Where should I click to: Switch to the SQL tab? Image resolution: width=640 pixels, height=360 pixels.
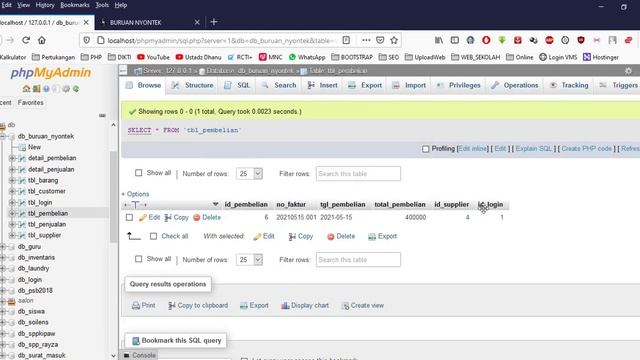point(238,85)
